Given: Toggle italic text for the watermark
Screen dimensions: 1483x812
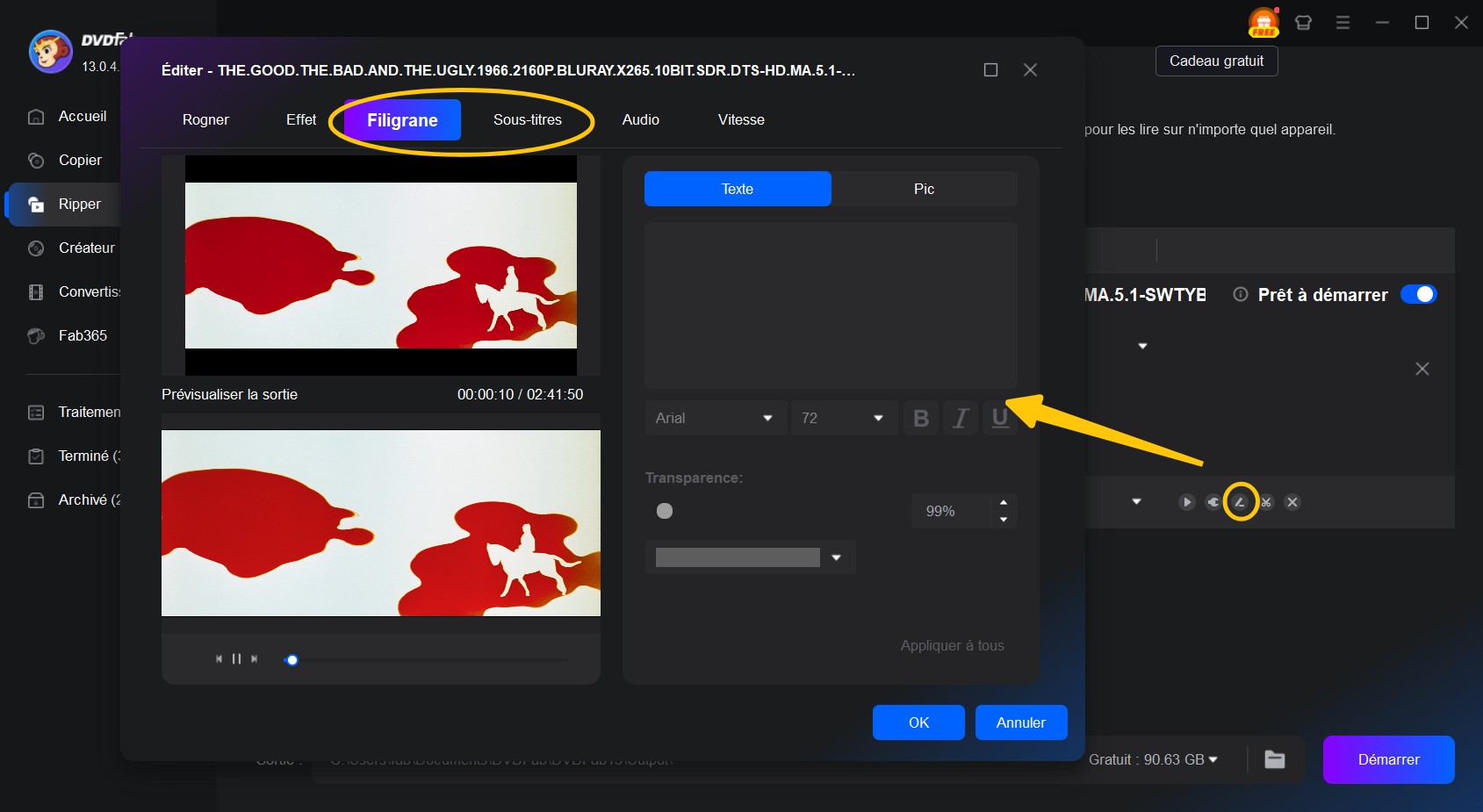Looking at the screenshot, I should click(961, 418).
